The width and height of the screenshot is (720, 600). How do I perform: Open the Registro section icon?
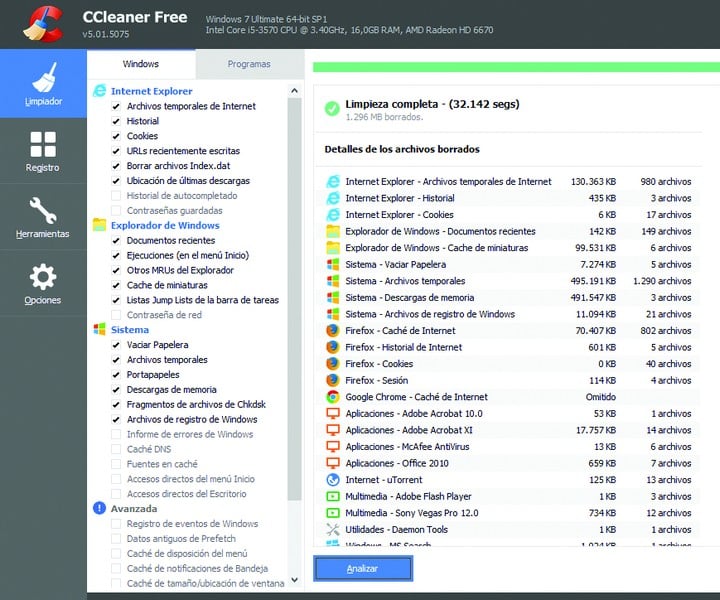point(43,144)
